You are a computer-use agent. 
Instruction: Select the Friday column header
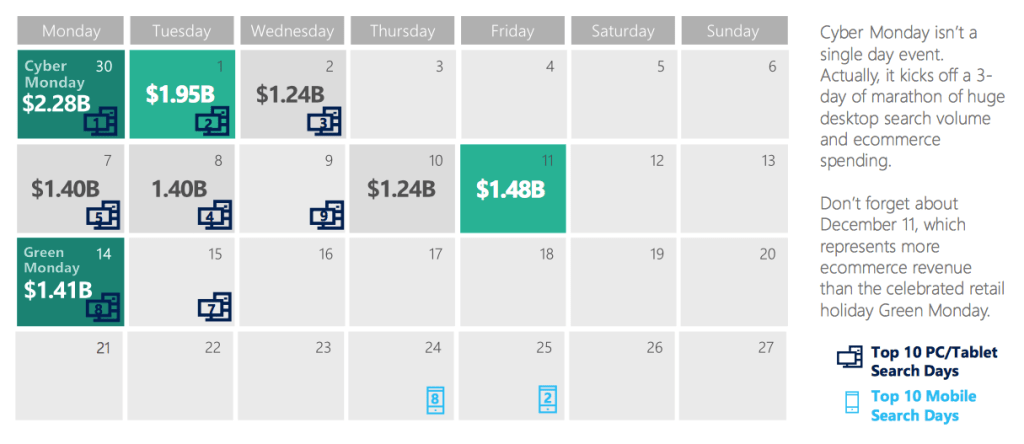click(x=513, y=31)
